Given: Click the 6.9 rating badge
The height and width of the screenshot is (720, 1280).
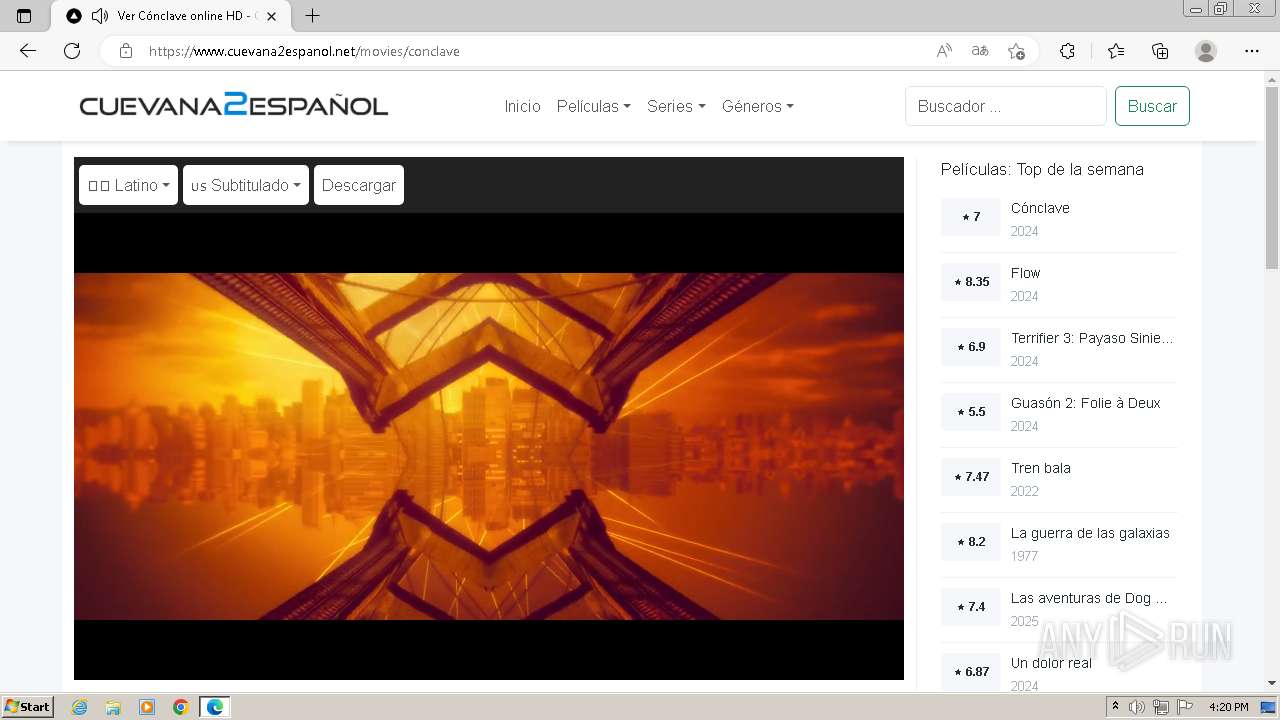Looking at the screenshot, I should (970, 347).
